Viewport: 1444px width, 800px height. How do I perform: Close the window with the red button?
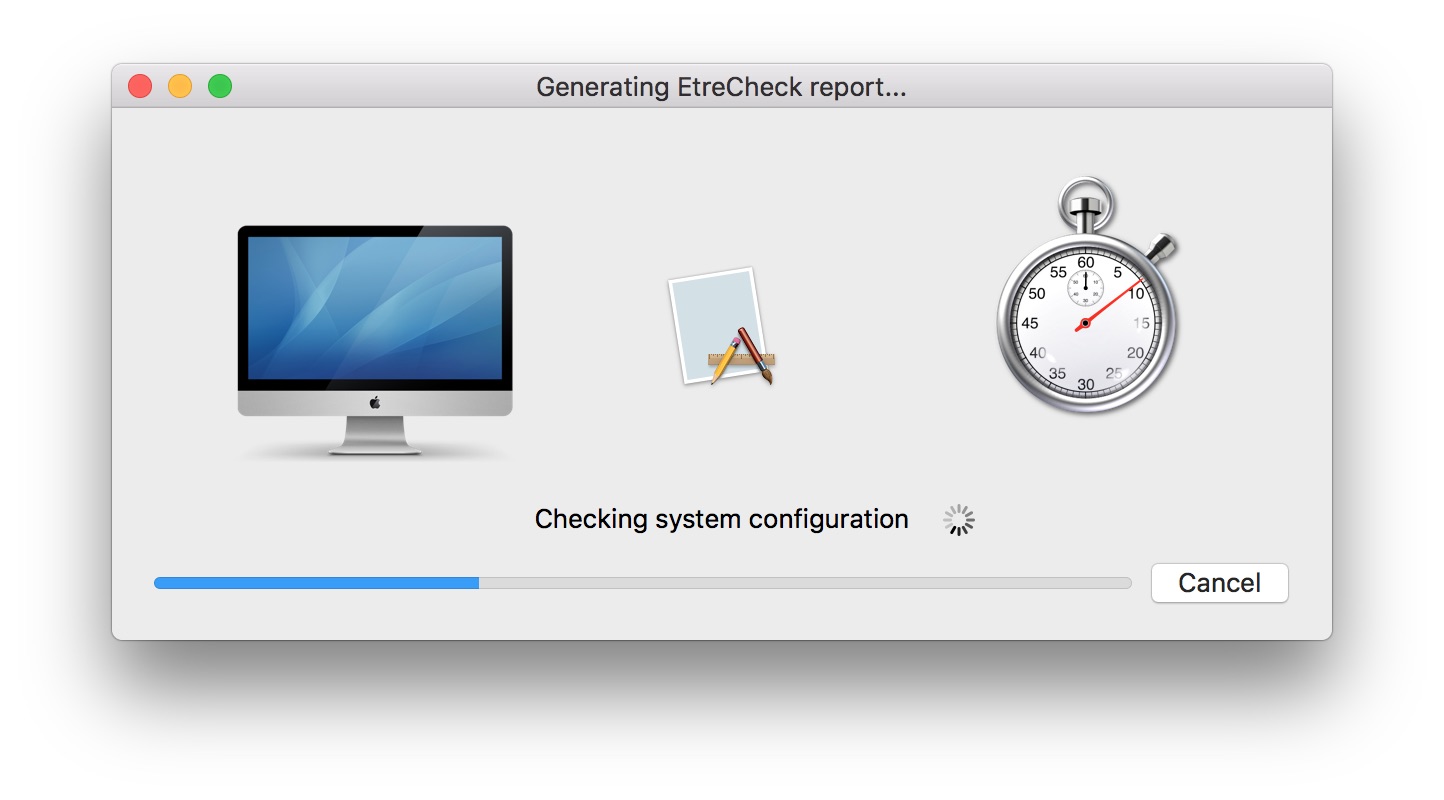point(140,86)
